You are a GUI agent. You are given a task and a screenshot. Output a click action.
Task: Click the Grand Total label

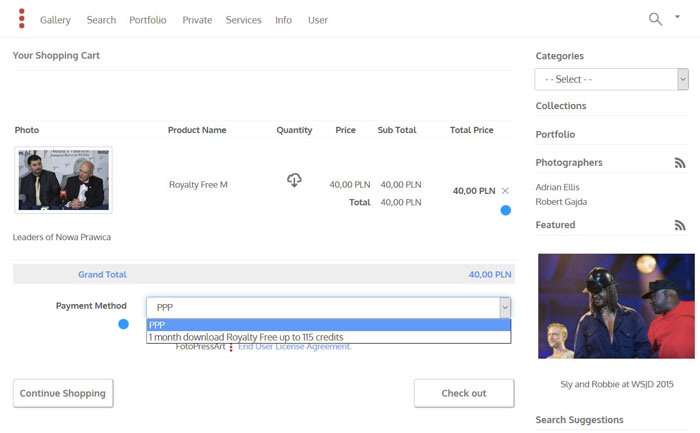pos(102,275)
